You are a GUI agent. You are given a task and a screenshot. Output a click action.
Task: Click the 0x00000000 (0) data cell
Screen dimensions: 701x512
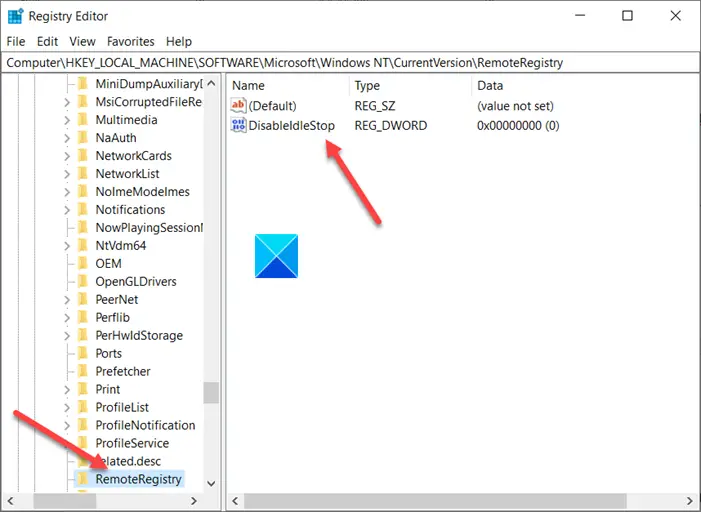[518, 126]
